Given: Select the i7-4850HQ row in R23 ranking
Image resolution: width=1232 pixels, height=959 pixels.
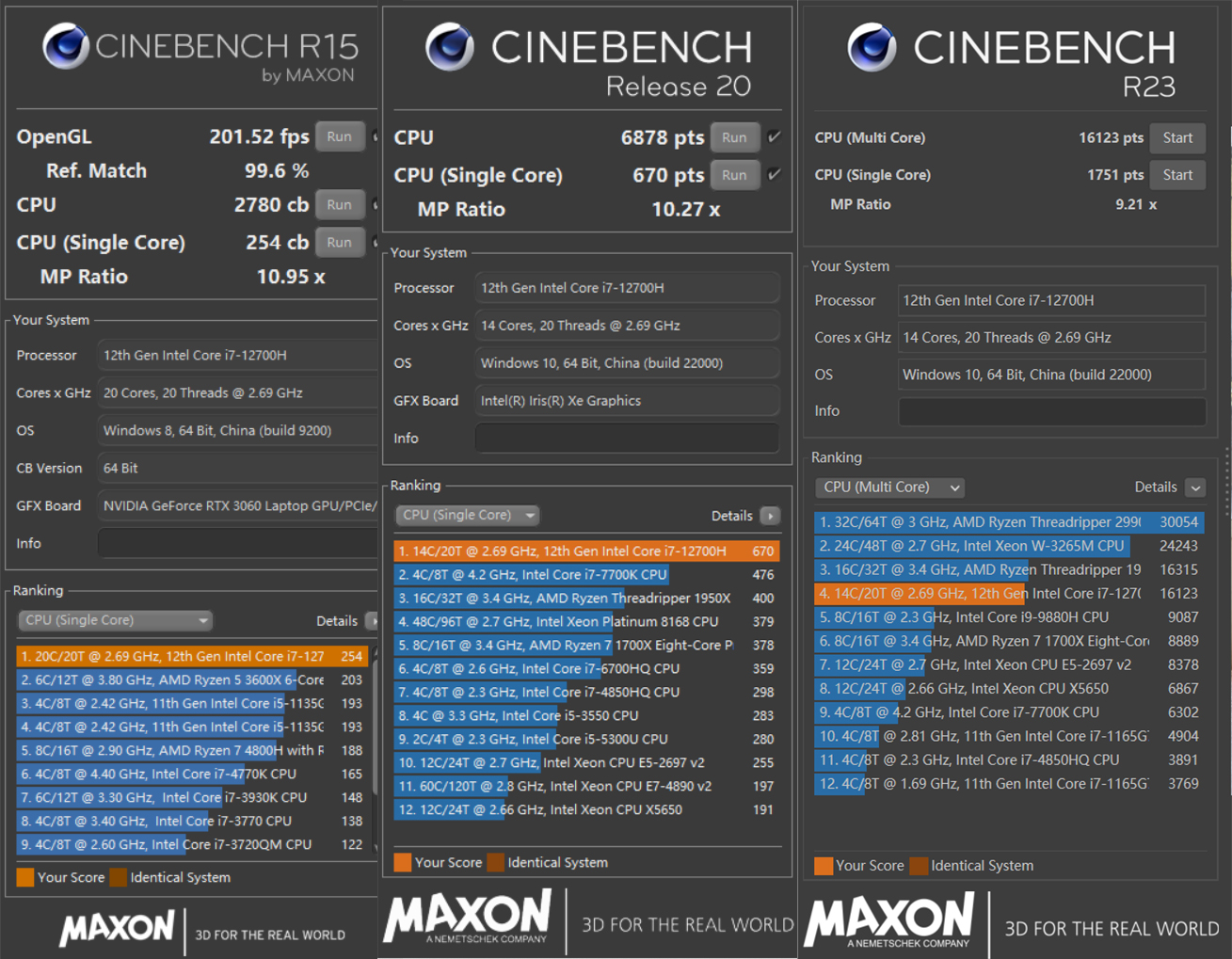Looking at the screenshot, I should (1009, 759).
